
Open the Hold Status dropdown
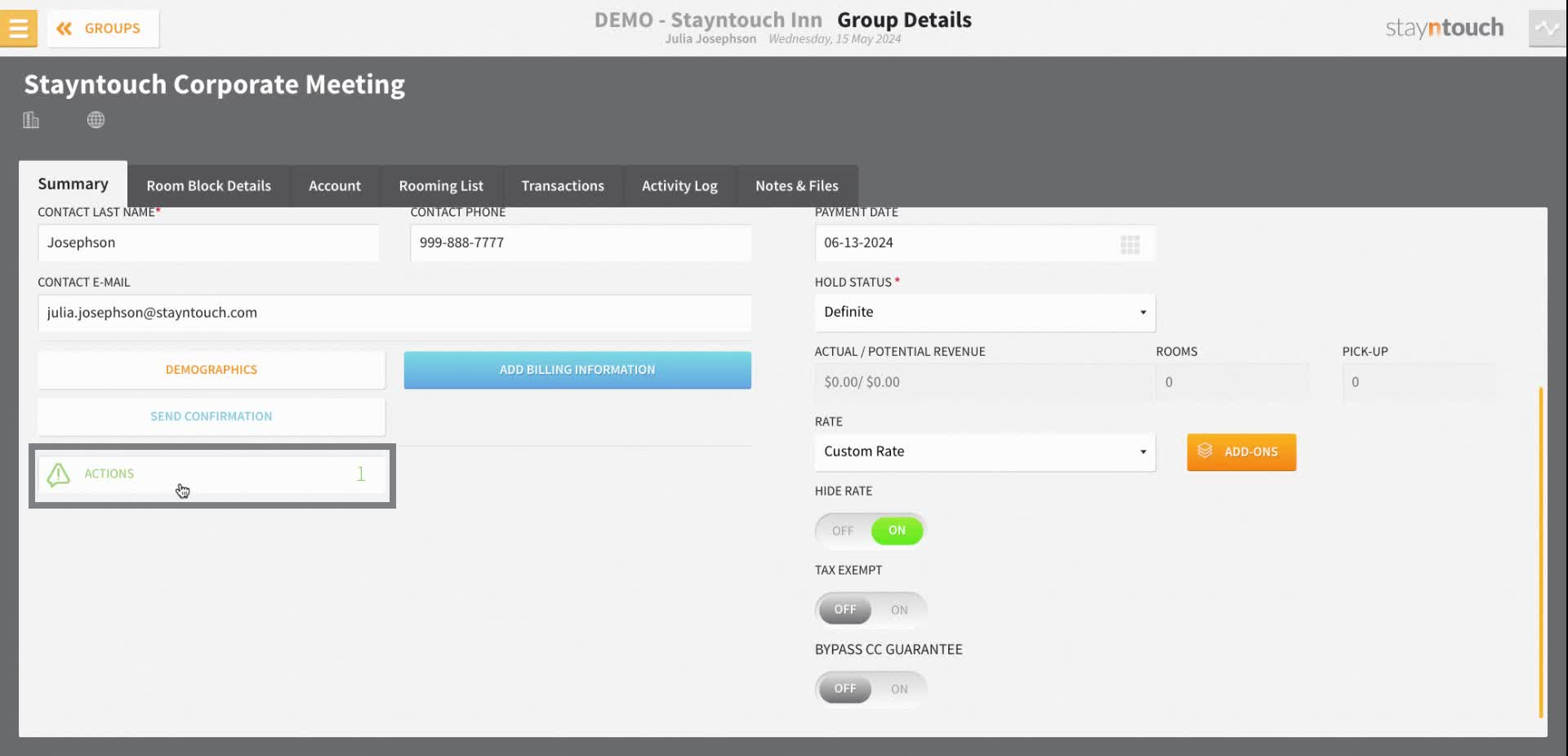tap(985, 313)
